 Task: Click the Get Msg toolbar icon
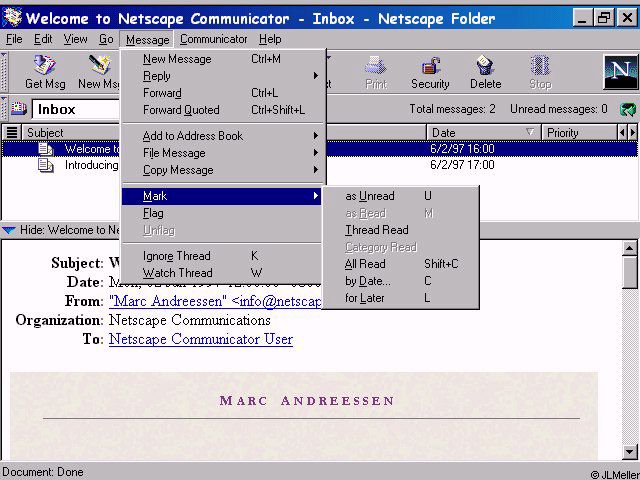[x=44, y=72]
